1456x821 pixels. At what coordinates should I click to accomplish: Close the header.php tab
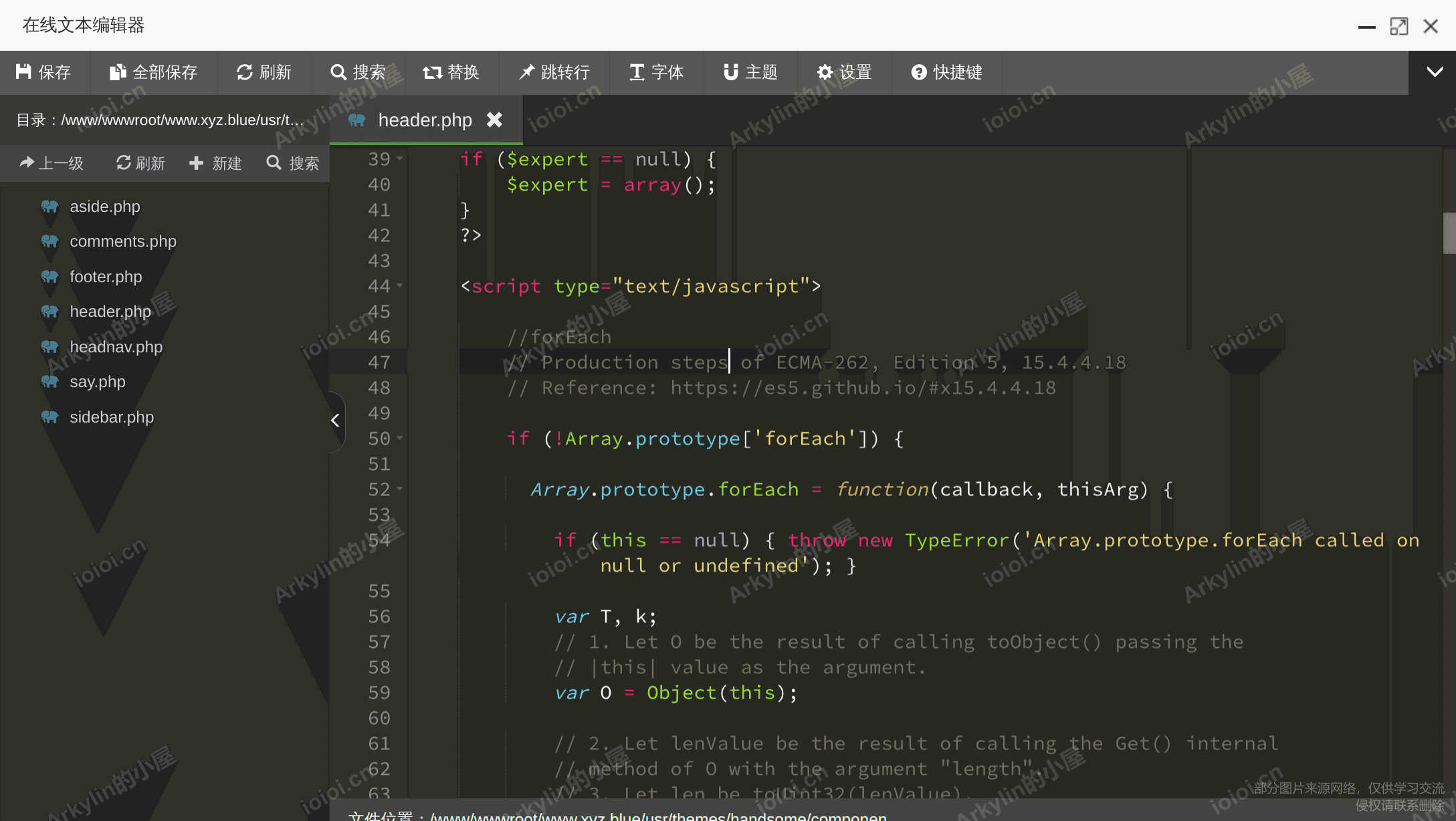point(494,120)
